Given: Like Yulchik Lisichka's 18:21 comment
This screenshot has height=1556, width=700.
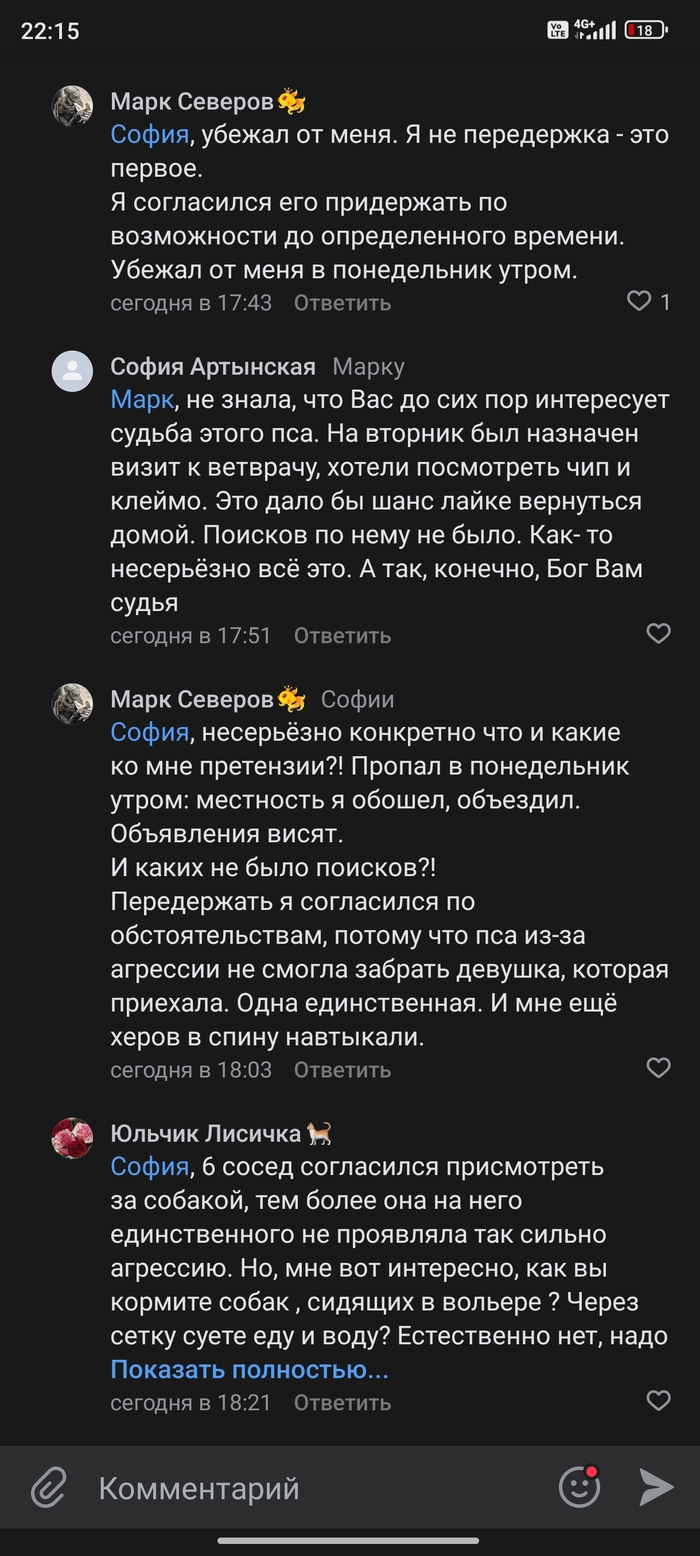Looking at the screenshot, I should 658,1401.
